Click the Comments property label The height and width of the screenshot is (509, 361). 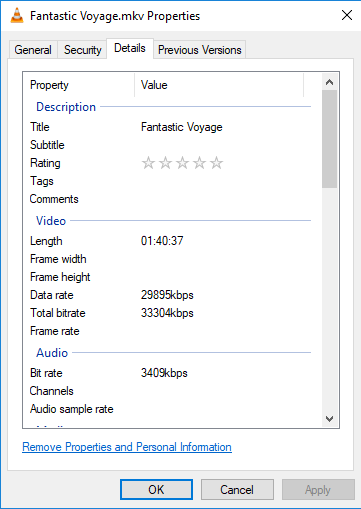(x=54, y=199)
